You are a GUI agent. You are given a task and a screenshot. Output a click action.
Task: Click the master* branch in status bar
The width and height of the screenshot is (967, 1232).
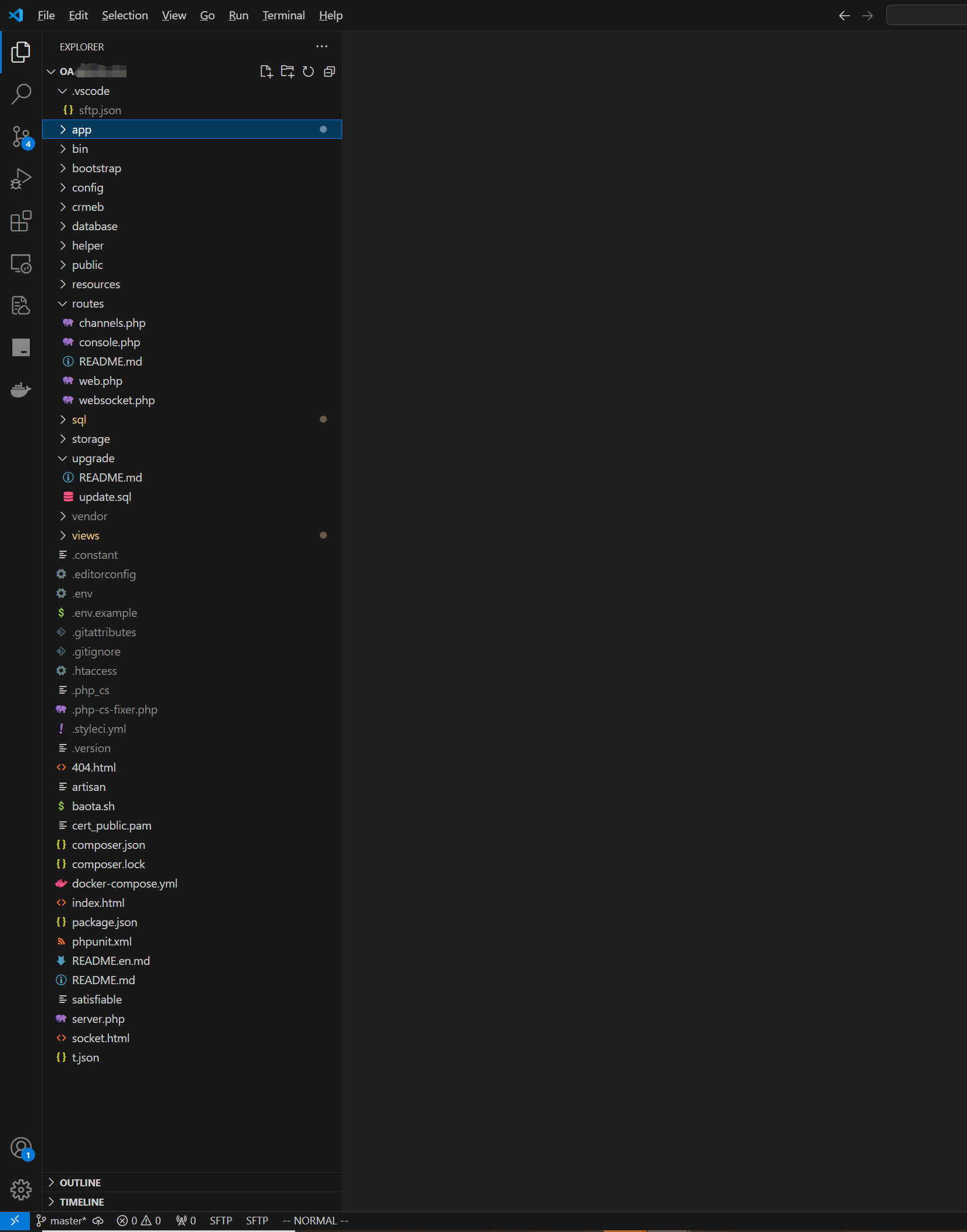point(61,1220)
